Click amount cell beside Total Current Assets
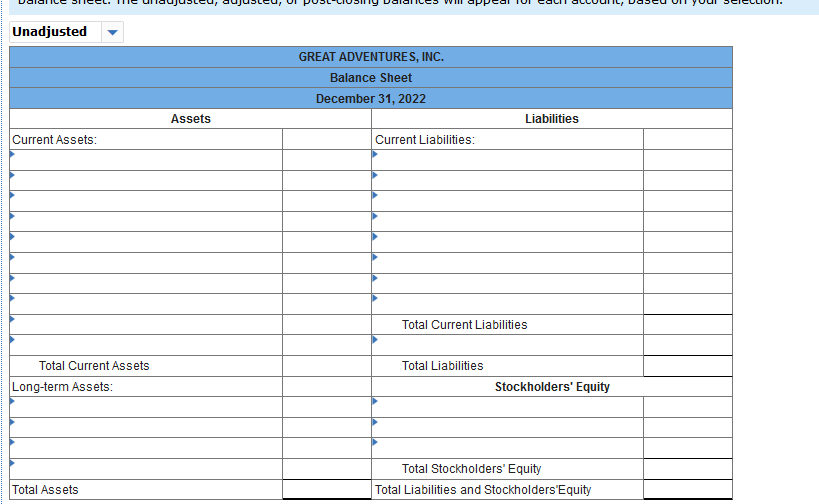This screenshot has width=819, height=504. 327,366
